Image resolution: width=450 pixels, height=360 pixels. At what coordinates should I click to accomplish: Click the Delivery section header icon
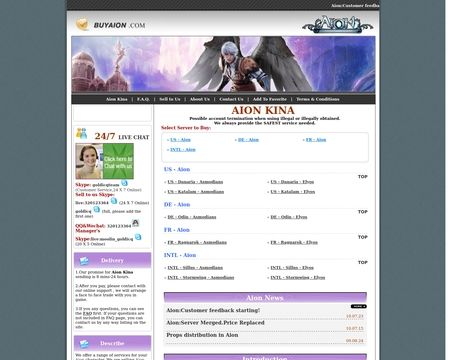[84, 261]
